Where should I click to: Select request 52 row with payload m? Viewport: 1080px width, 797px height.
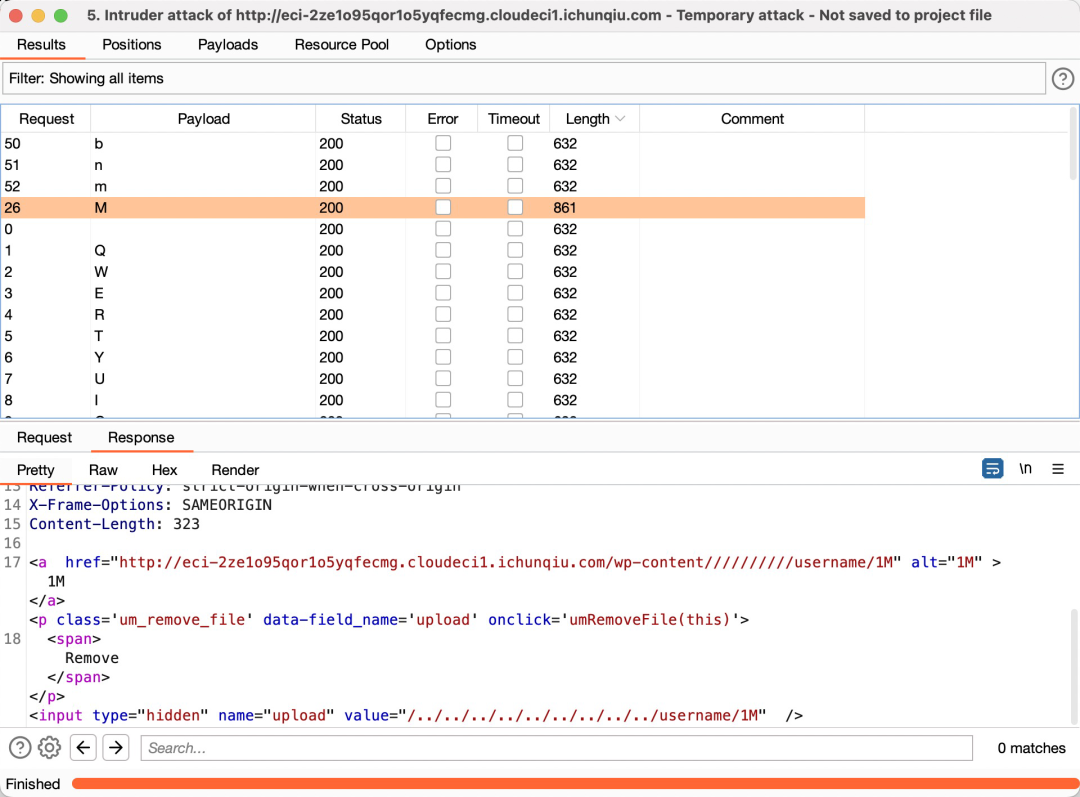tap(433, 186)
